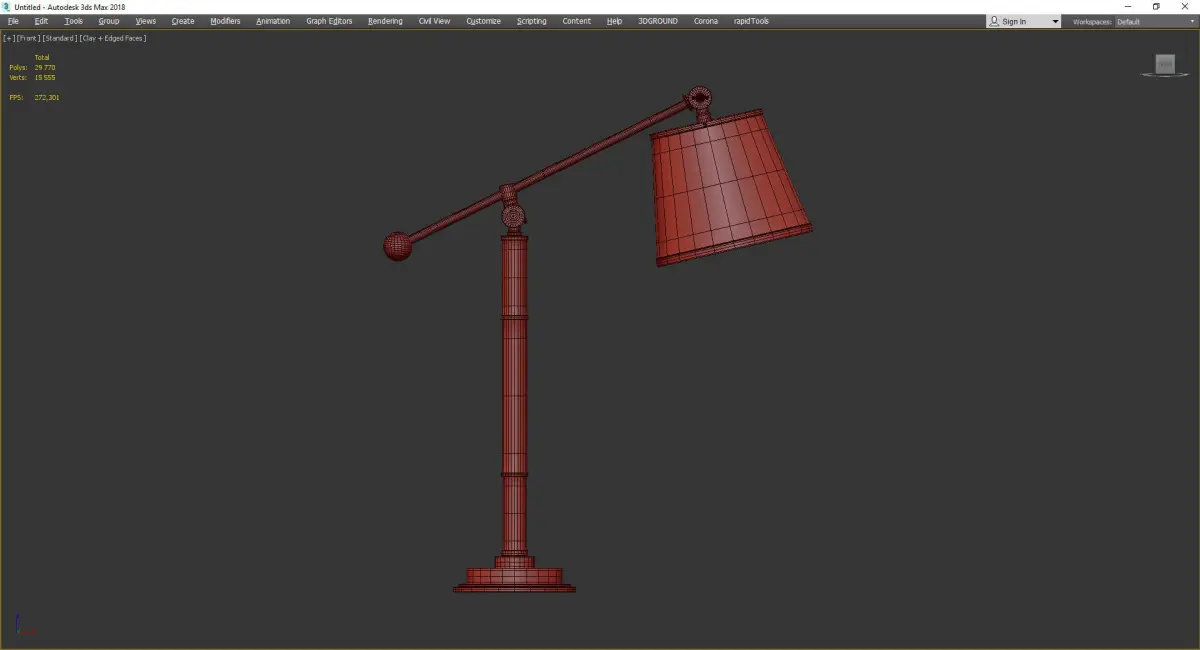Open the rapidTools menu
The image size is (1200, 650).
click(x=751, y=21)
